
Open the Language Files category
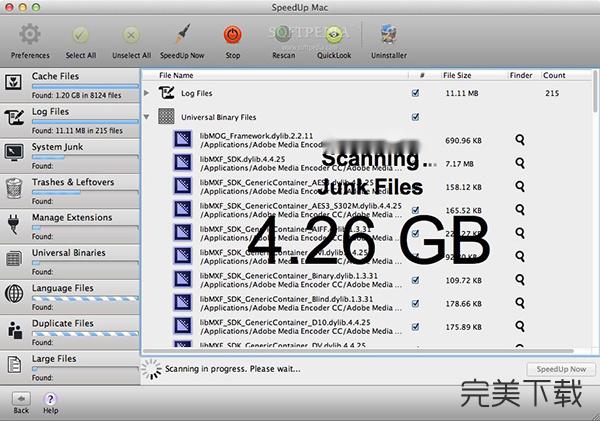coord(70,297)
